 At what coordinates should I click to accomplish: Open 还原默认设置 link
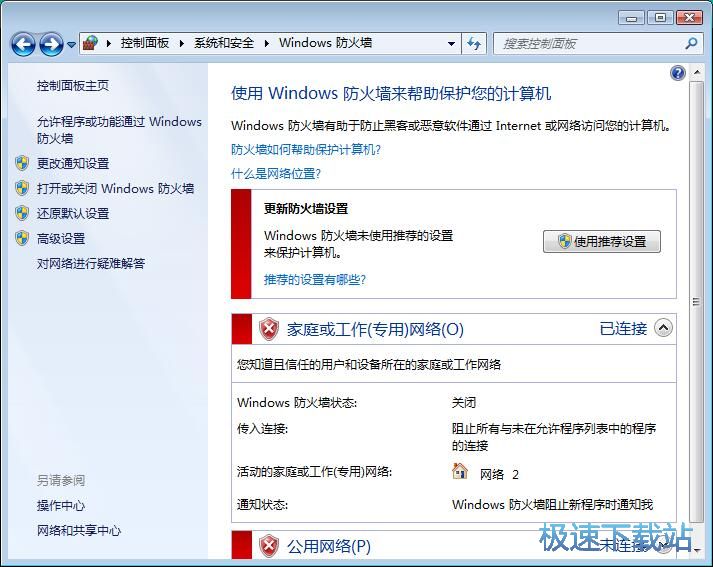[x=73, y=213]
